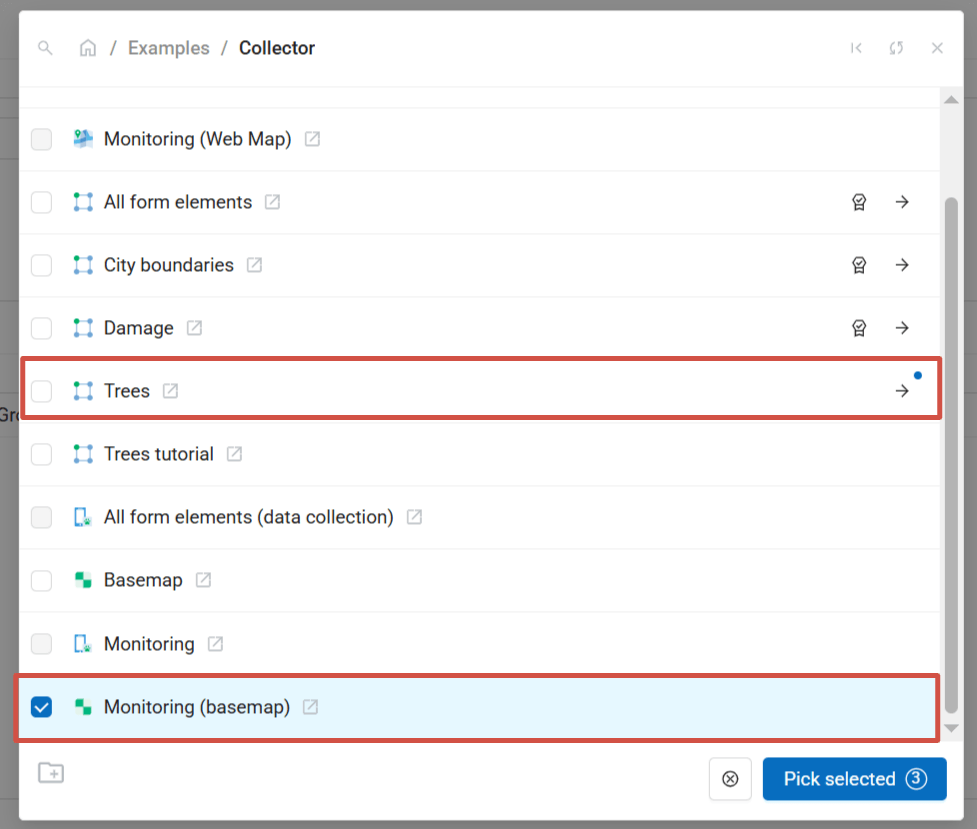Navigate to Examples breadcrumb
The height and width of the screenshot is (829, 977).
[x=169, y=48]
